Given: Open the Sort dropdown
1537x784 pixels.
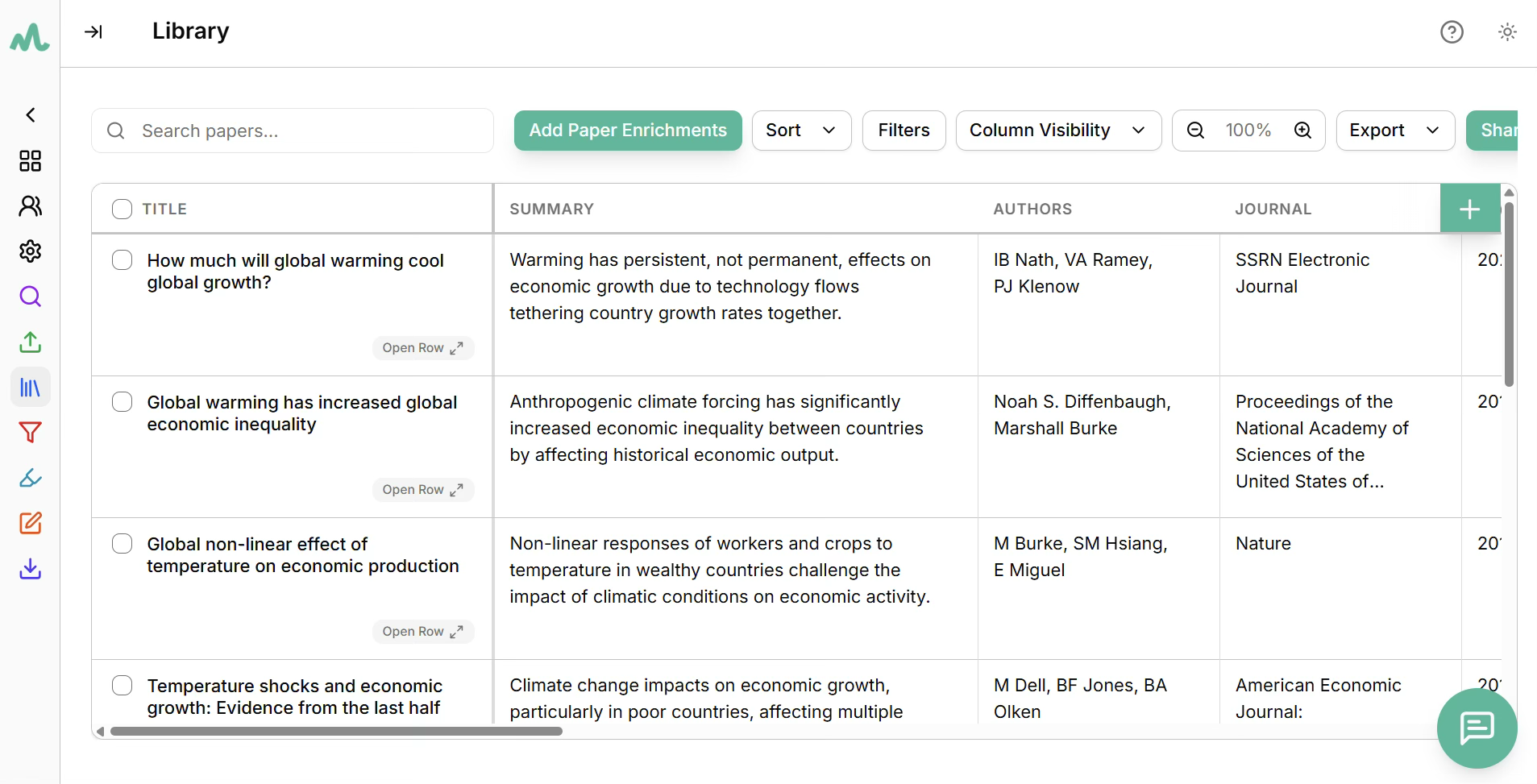Looking at the screenshot, I should pyautogui.click(x=801, y=130).
